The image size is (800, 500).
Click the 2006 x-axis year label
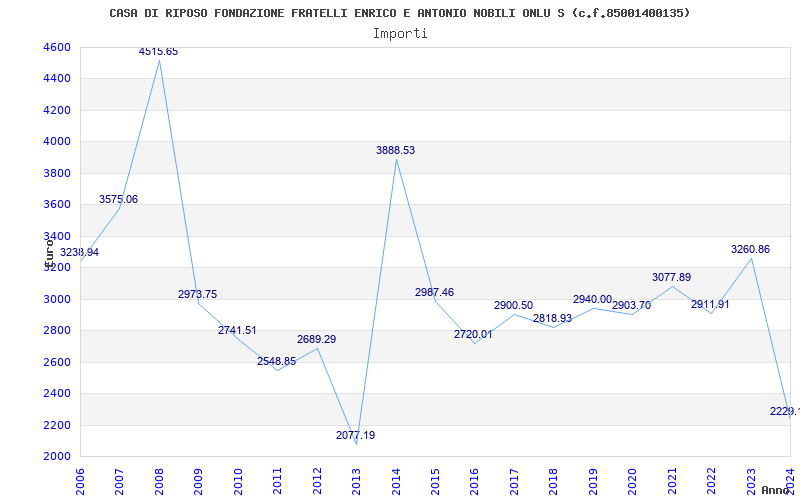(80, 482)
